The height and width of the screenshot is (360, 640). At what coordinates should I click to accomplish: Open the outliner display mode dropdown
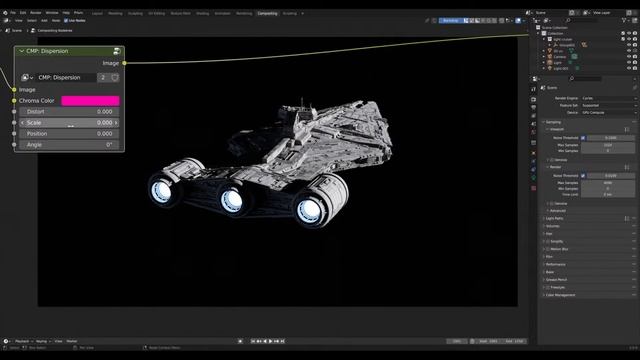pos(547,20)
